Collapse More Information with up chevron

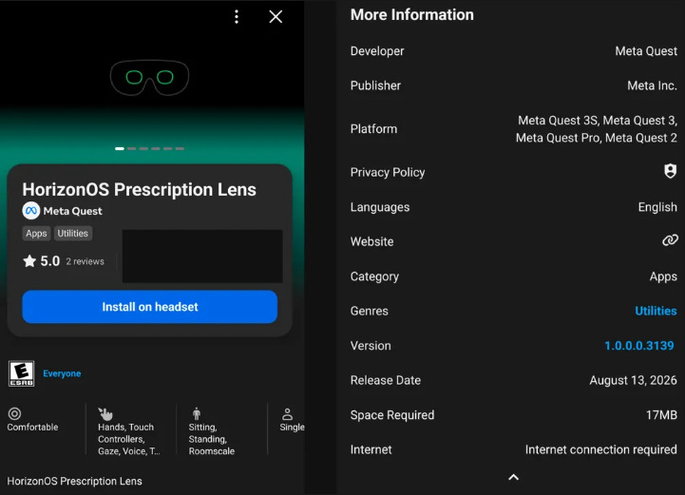[514, 477]
